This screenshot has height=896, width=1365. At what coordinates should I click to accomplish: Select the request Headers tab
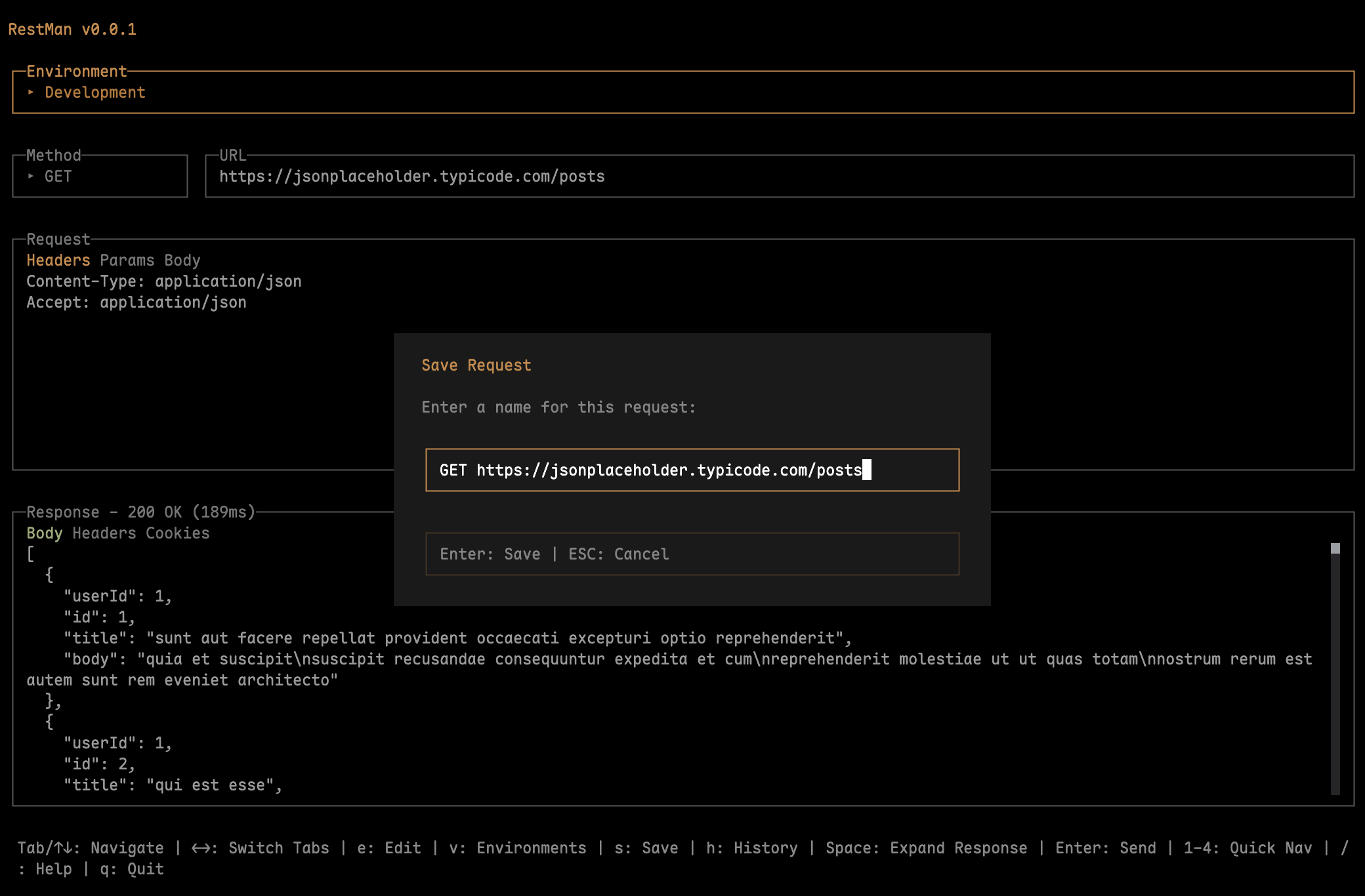[58, 260]
